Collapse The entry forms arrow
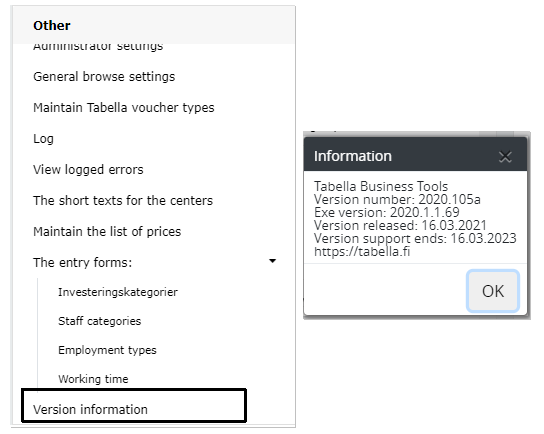The width and height of the screenshot is (544, 434). point(273,261)
